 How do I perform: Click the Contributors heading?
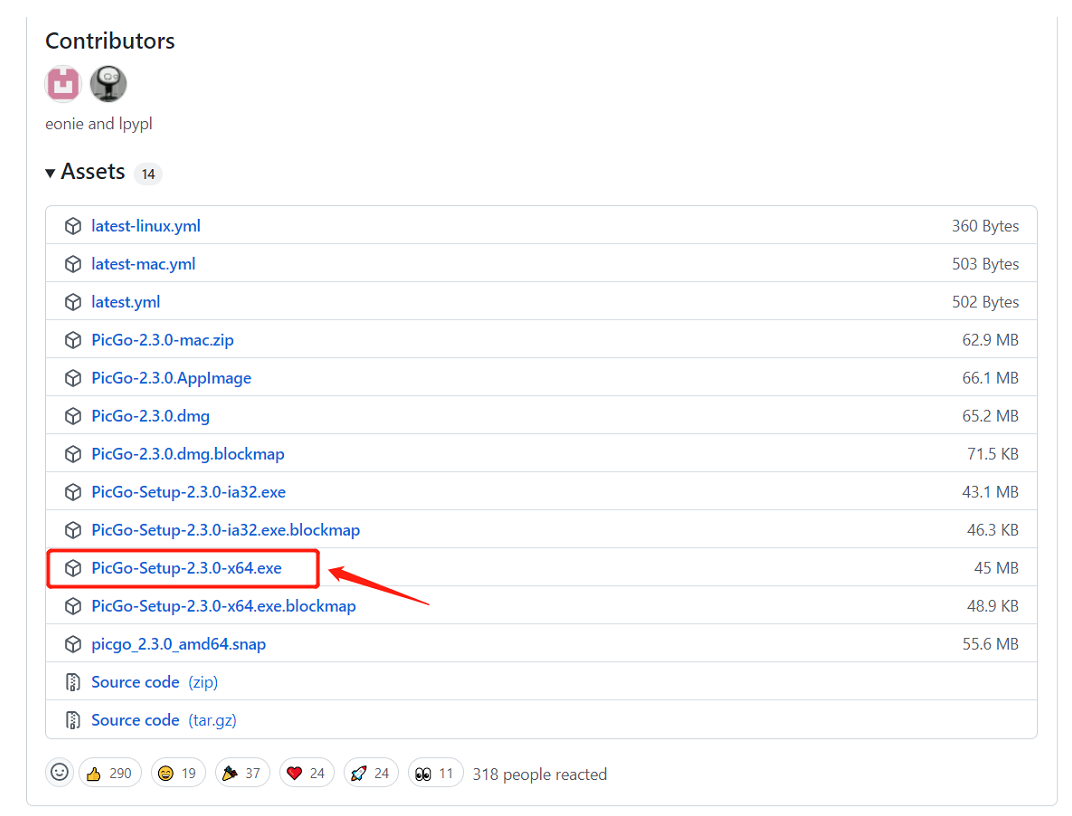click(x=110, y=41)
